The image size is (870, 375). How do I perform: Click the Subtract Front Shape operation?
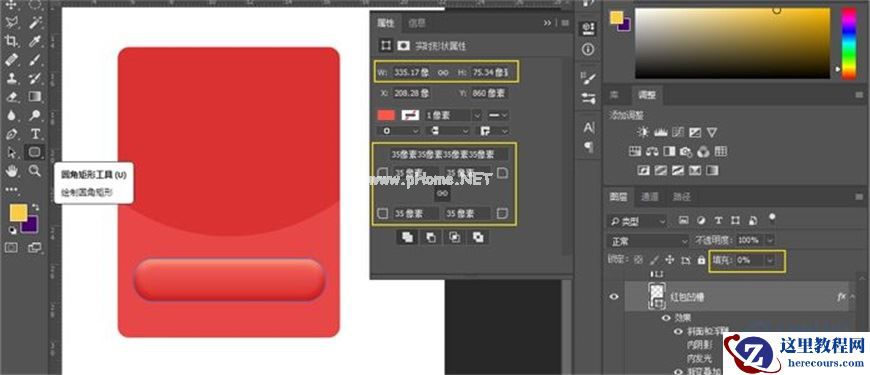431,237
